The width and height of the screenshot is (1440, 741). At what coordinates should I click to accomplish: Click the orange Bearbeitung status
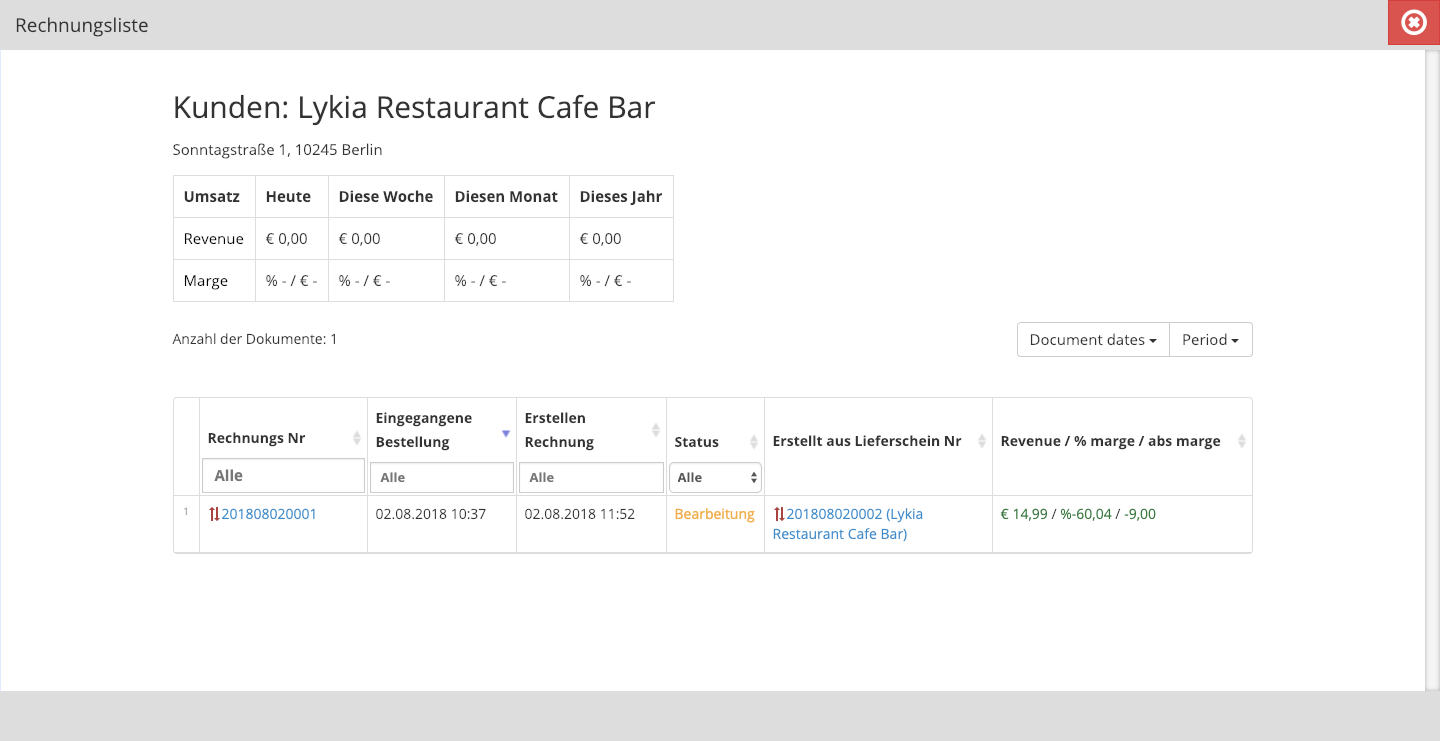pos(714,514)
